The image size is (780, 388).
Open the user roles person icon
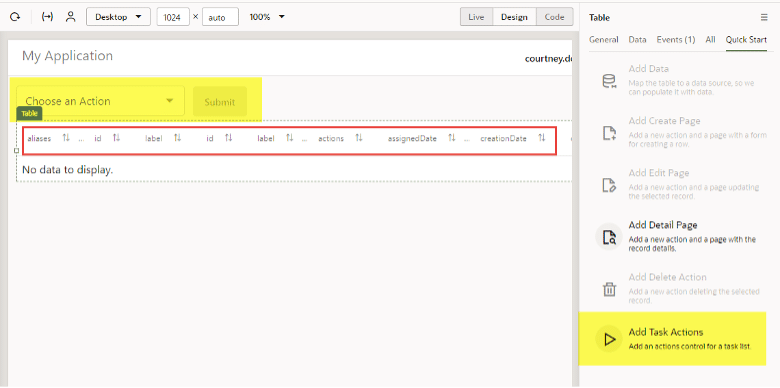[71, 17]
